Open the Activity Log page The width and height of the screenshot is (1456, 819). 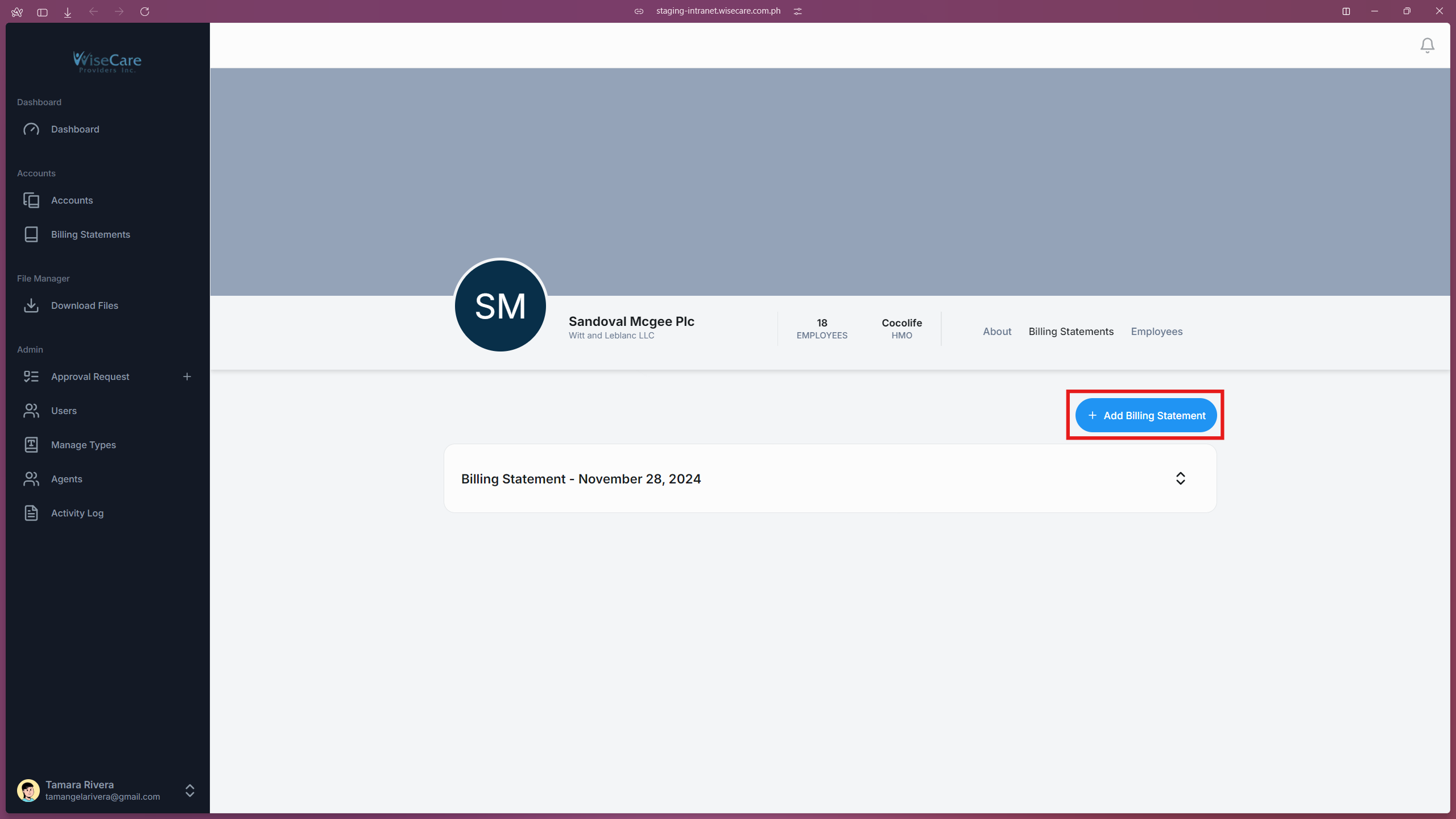click(x=77, y=513)
